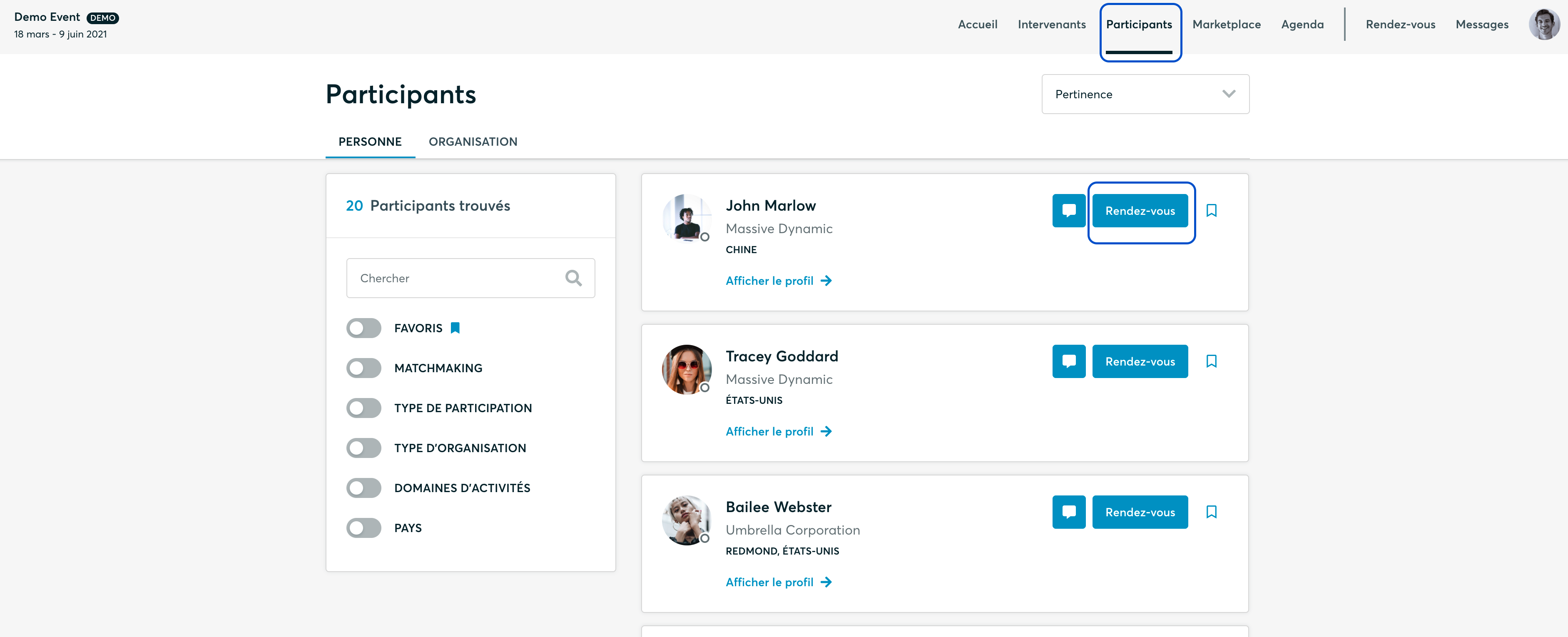The image size is (1568, 637).
Task: Open the Agenda page
Action: (1302, 24)
